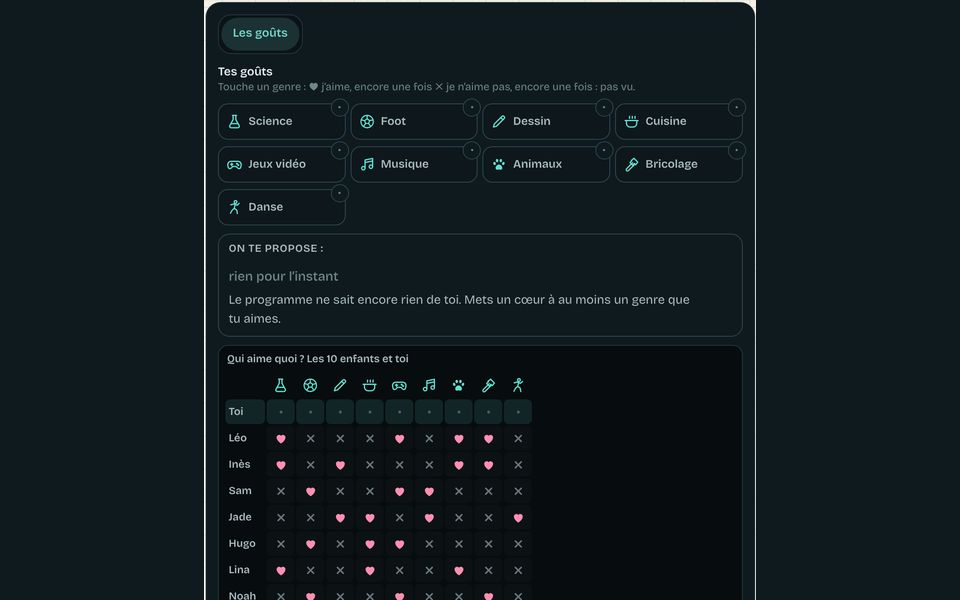
Task: Click Léo's heart in the science column
Action: 281,438
